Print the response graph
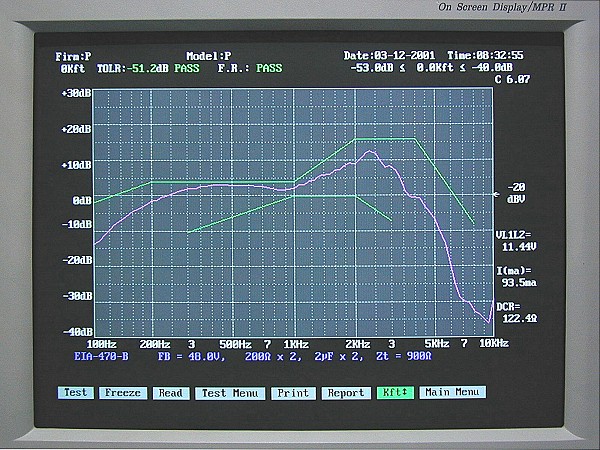 (x=293, y=393)
